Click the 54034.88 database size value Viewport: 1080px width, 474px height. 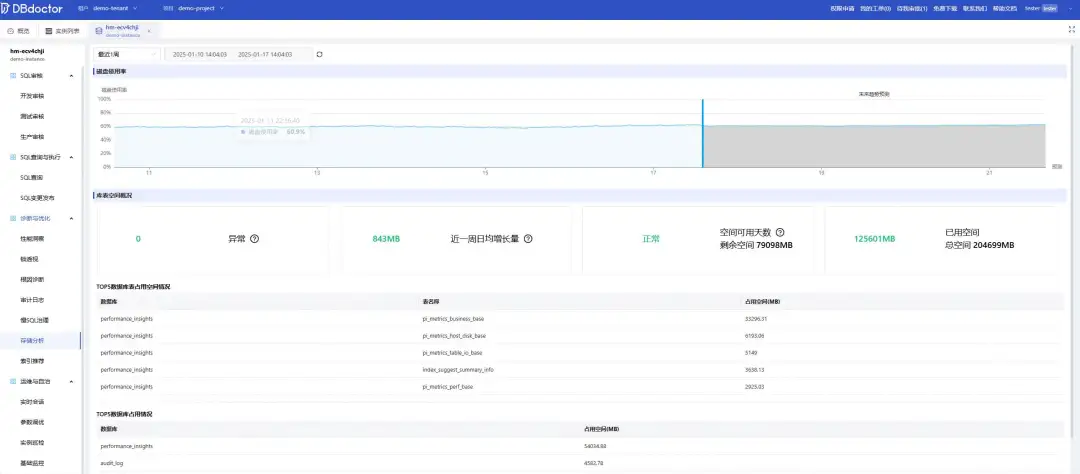[x=594, y=446]
